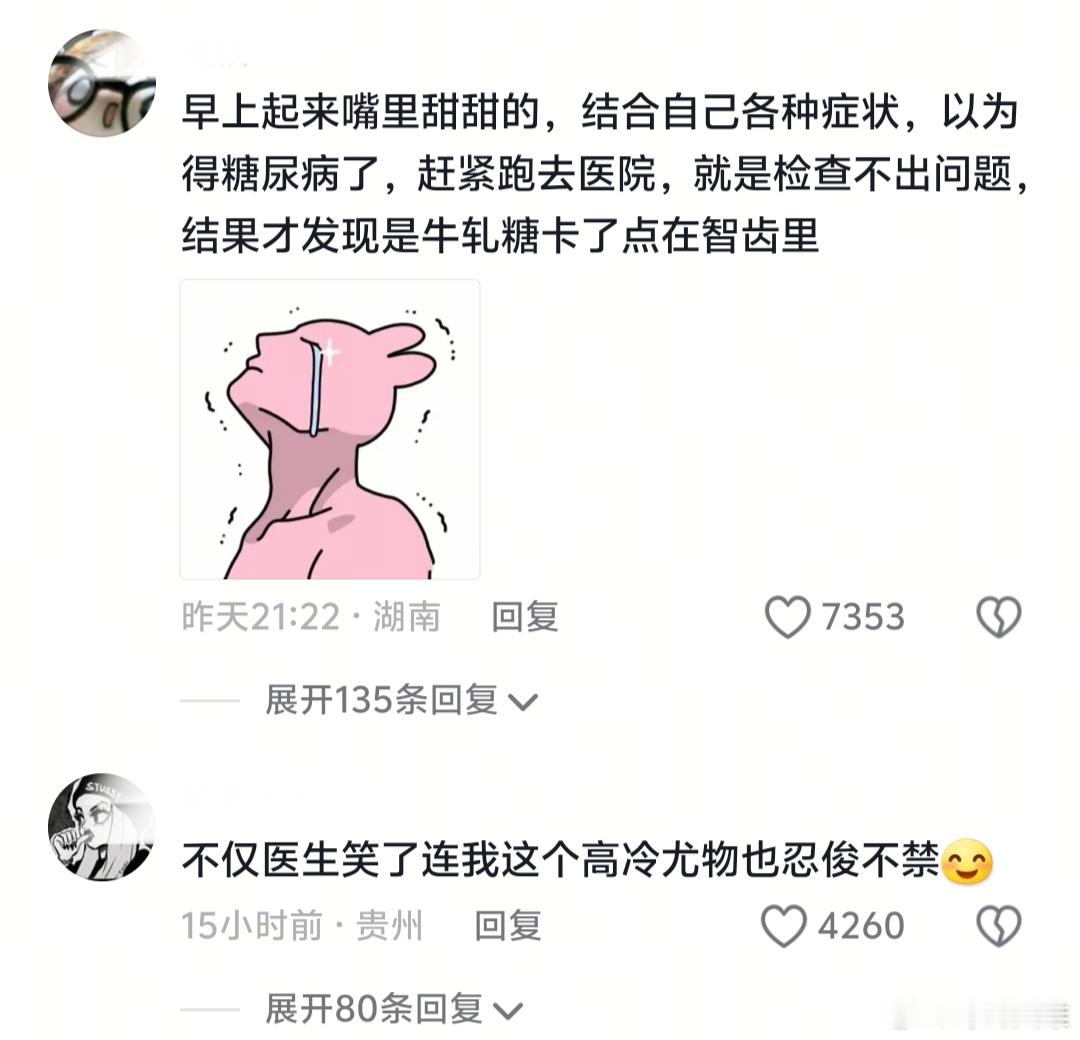Open the nougat wisdom tooth comment text

pyautogui.click(x=605, y=174)
